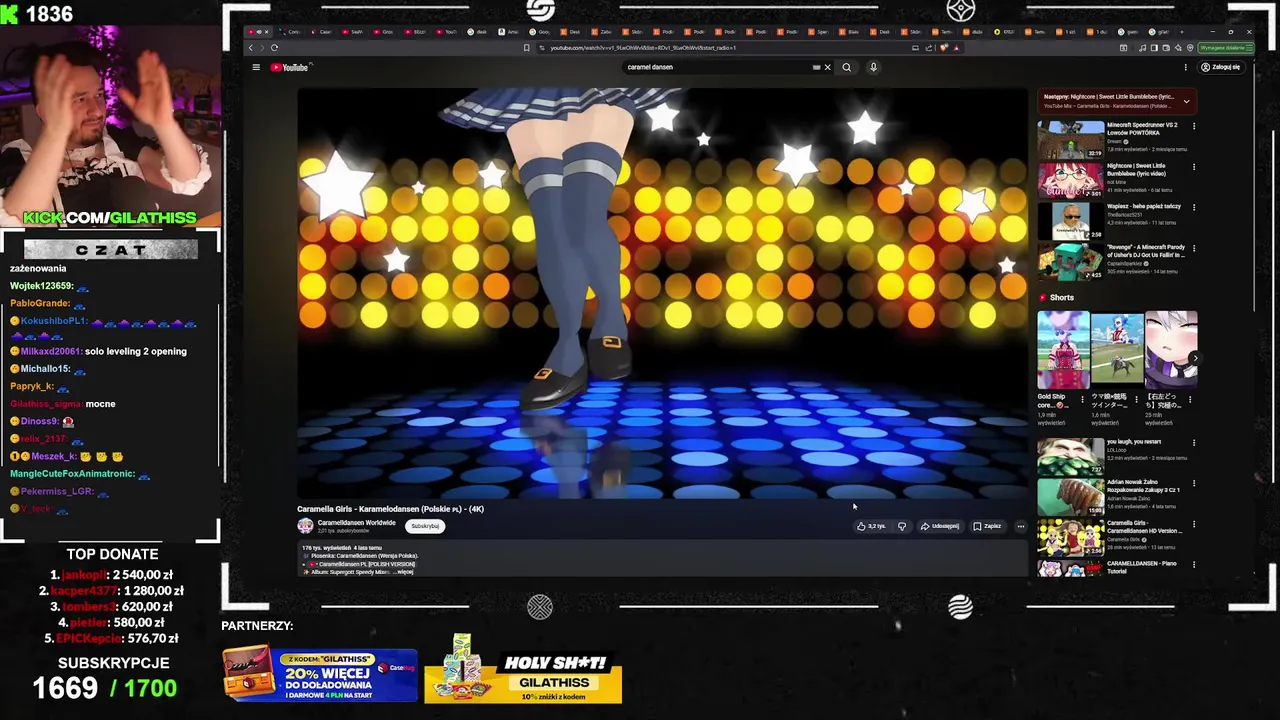Click the YouTube search magnifier button
1280x720 pixels.
[846, 67]
